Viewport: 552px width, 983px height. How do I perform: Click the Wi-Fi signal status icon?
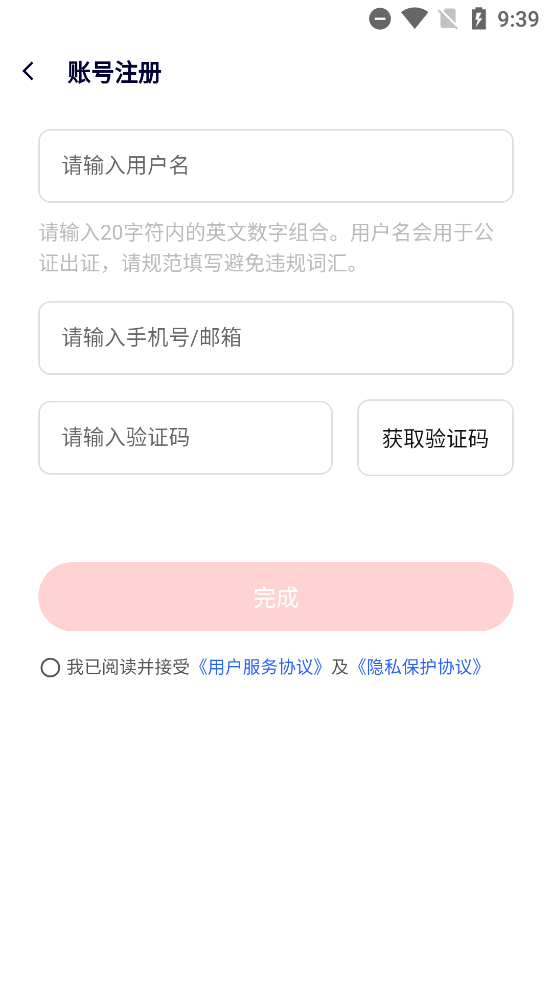(x=414, y=18)
